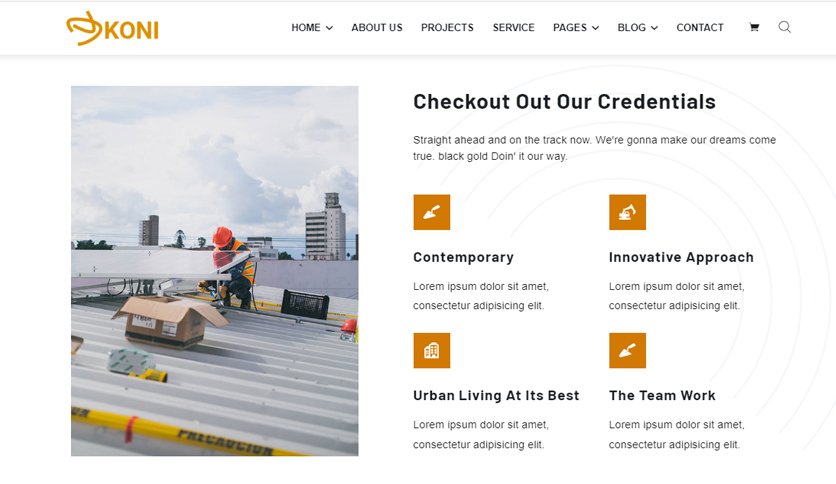Open the About Us page
836x484 pixels.
tap(377, 28)
